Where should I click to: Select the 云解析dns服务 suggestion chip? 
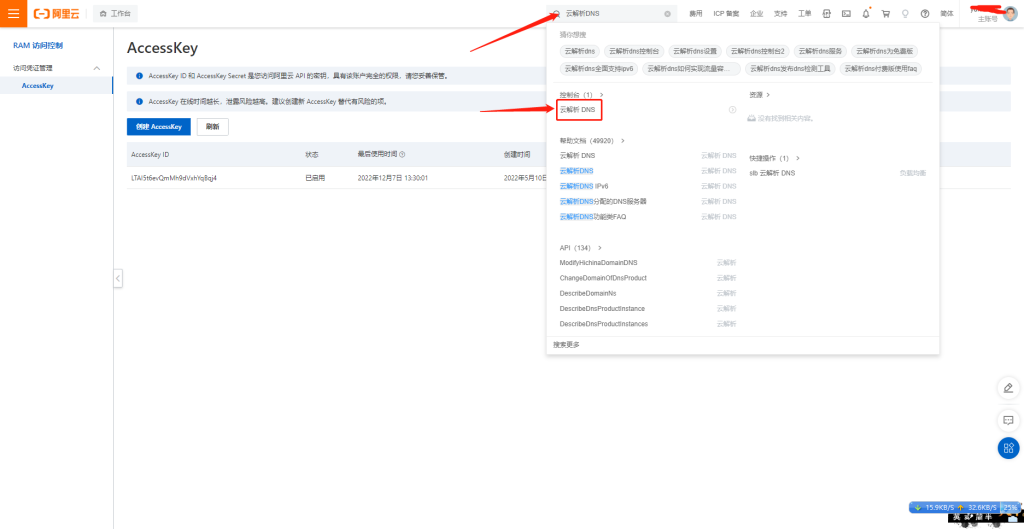(x=821, y=51)
